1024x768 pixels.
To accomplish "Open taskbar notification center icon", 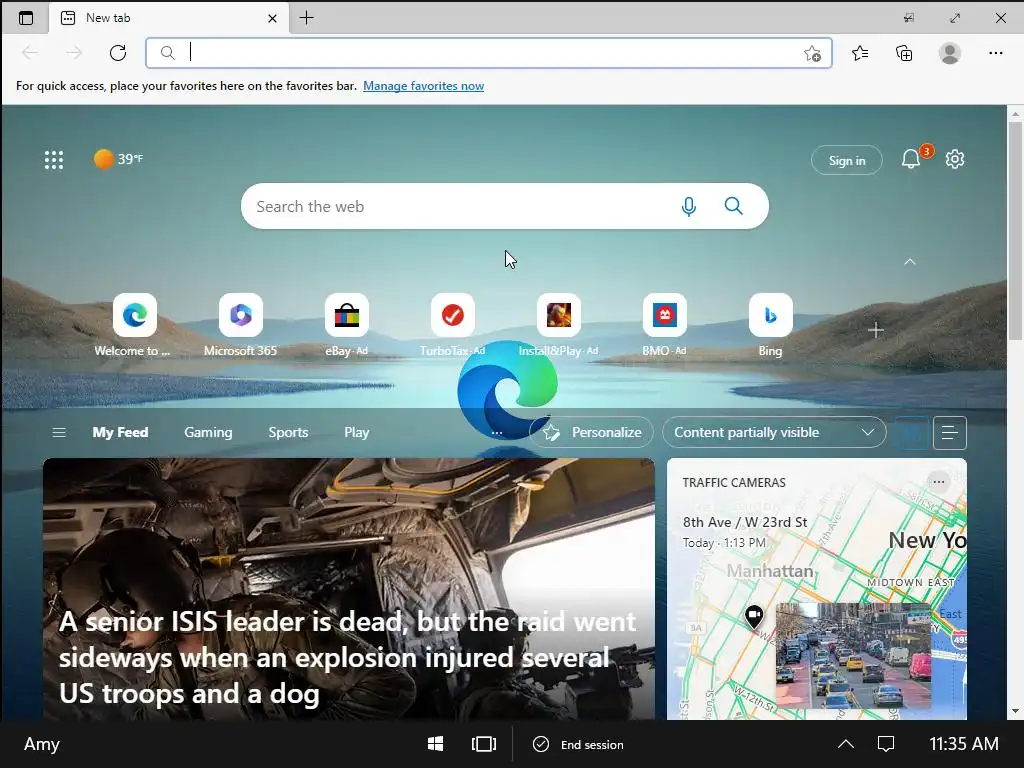I will (886, 744).
